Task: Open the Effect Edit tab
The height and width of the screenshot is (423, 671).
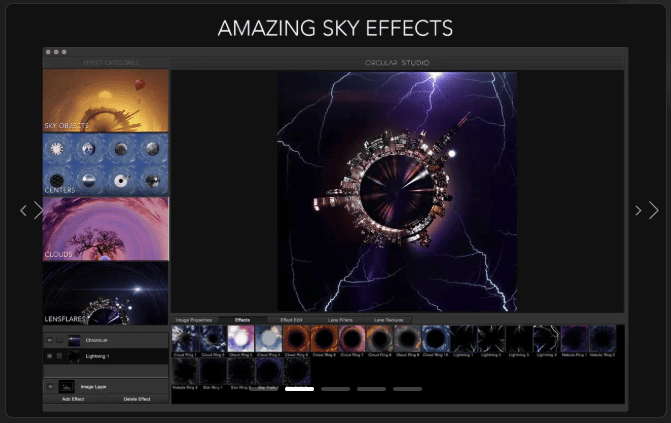Action: [291, 320]
